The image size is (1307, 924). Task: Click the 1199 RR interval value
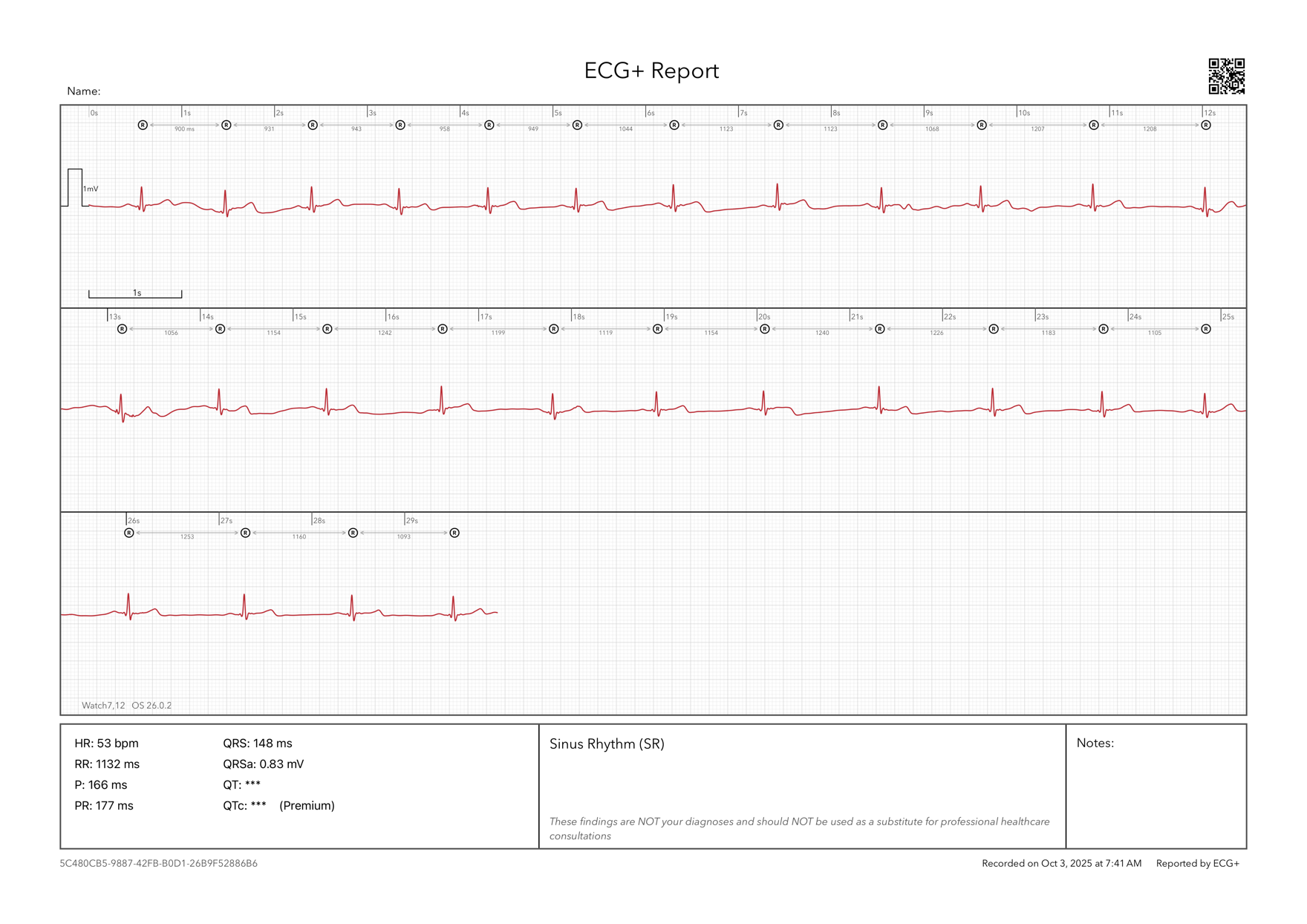tap(498, 333)
